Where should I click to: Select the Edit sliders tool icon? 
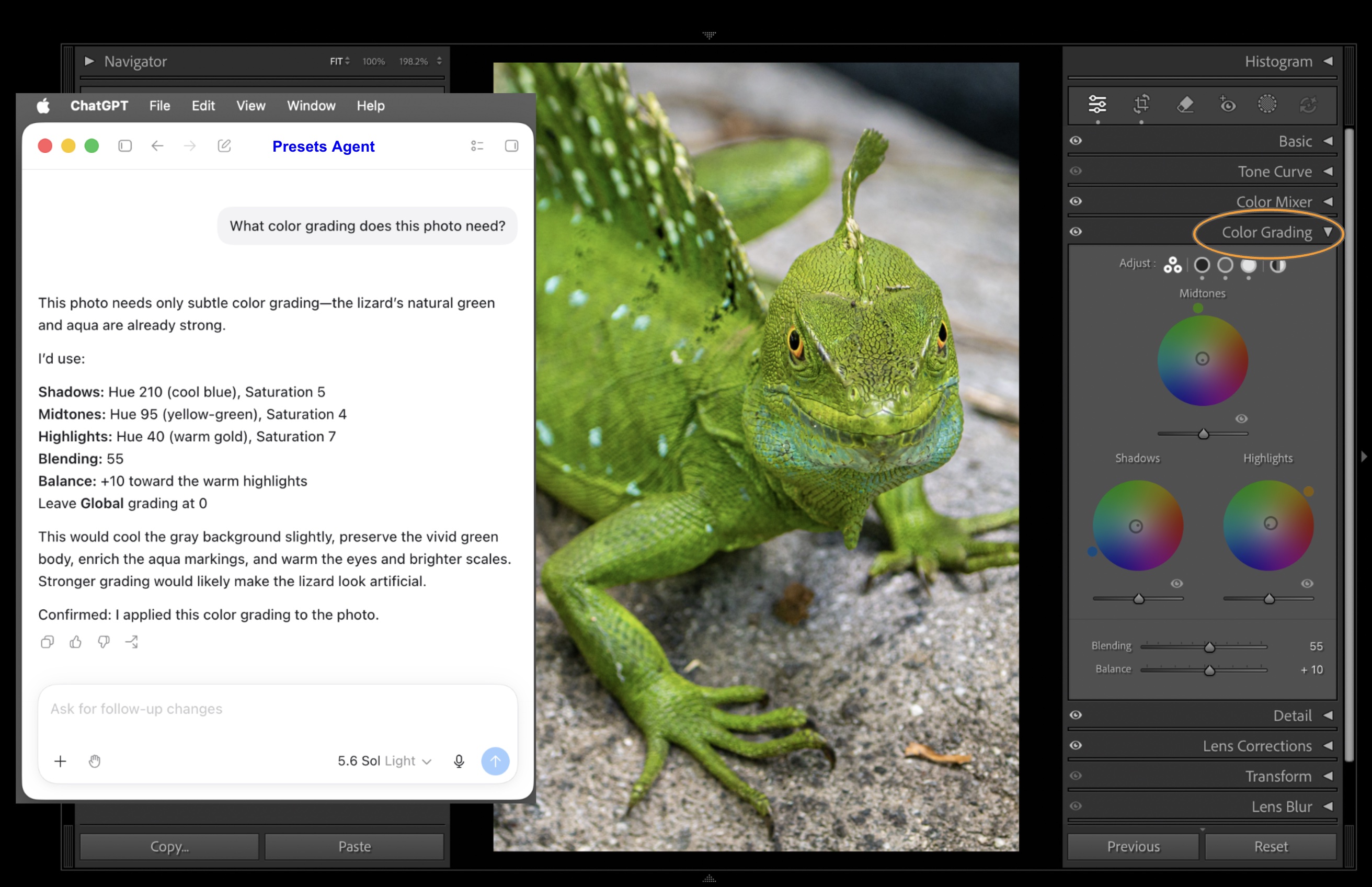[x=1097, y=104]
